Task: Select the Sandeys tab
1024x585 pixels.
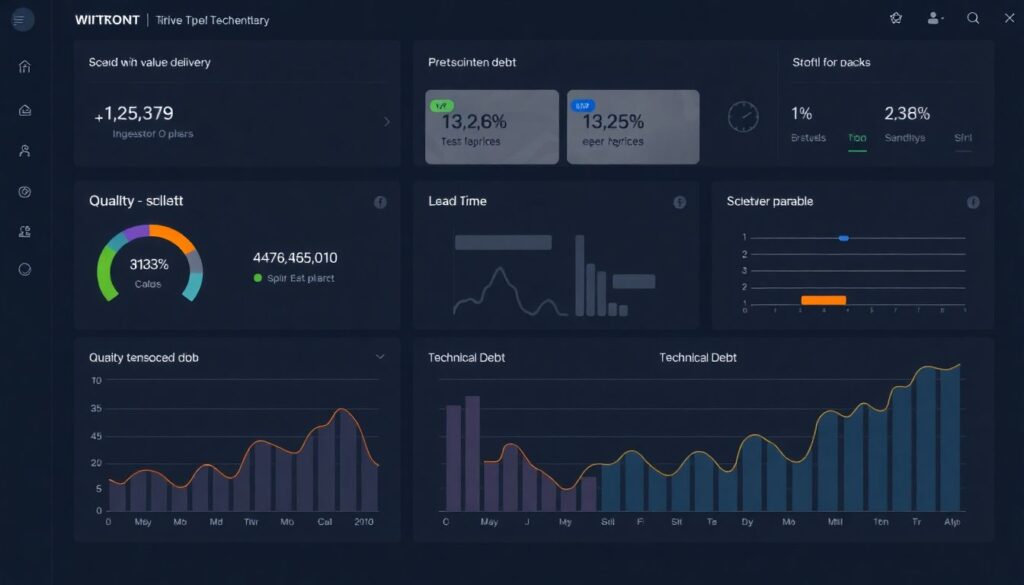Action: (x=905, y=138)
